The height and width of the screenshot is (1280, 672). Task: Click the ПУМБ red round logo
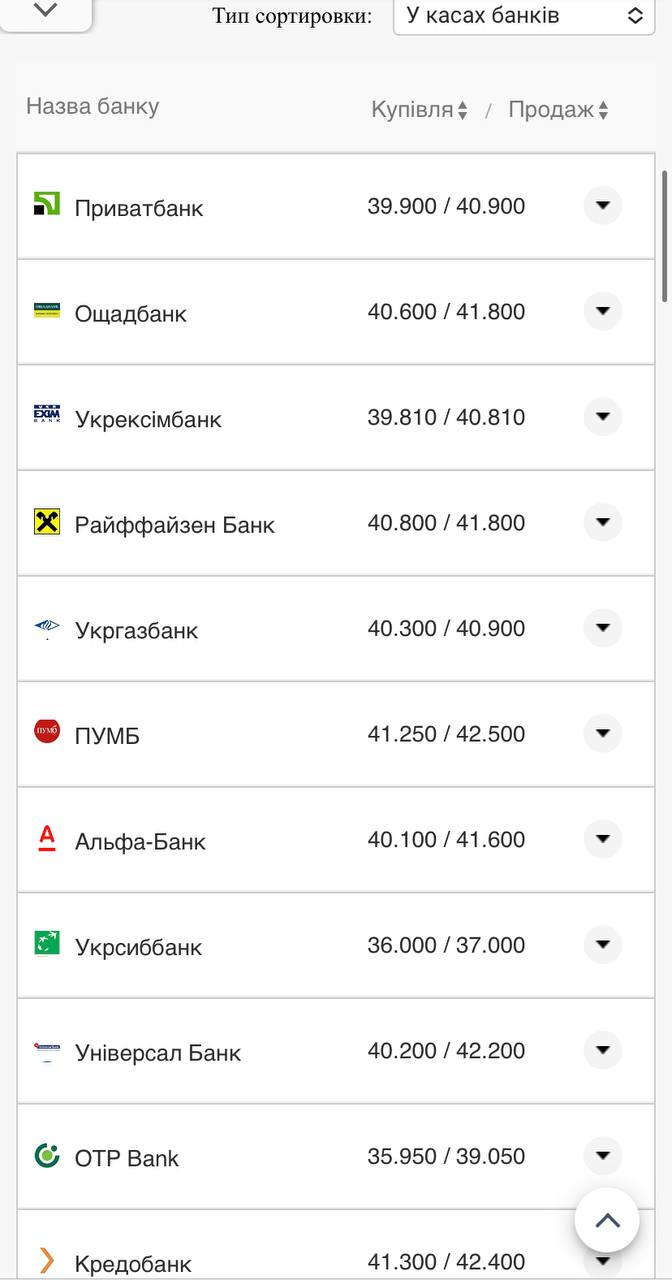(47, 731)
